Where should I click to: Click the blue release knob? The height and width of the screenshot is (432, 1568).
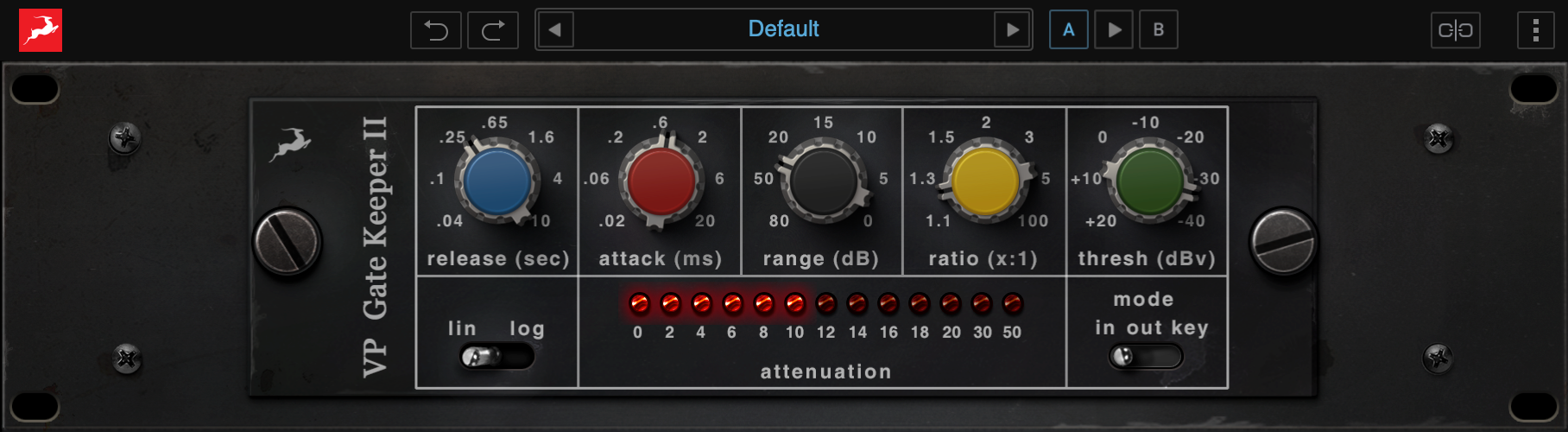[x=497, y=181]
